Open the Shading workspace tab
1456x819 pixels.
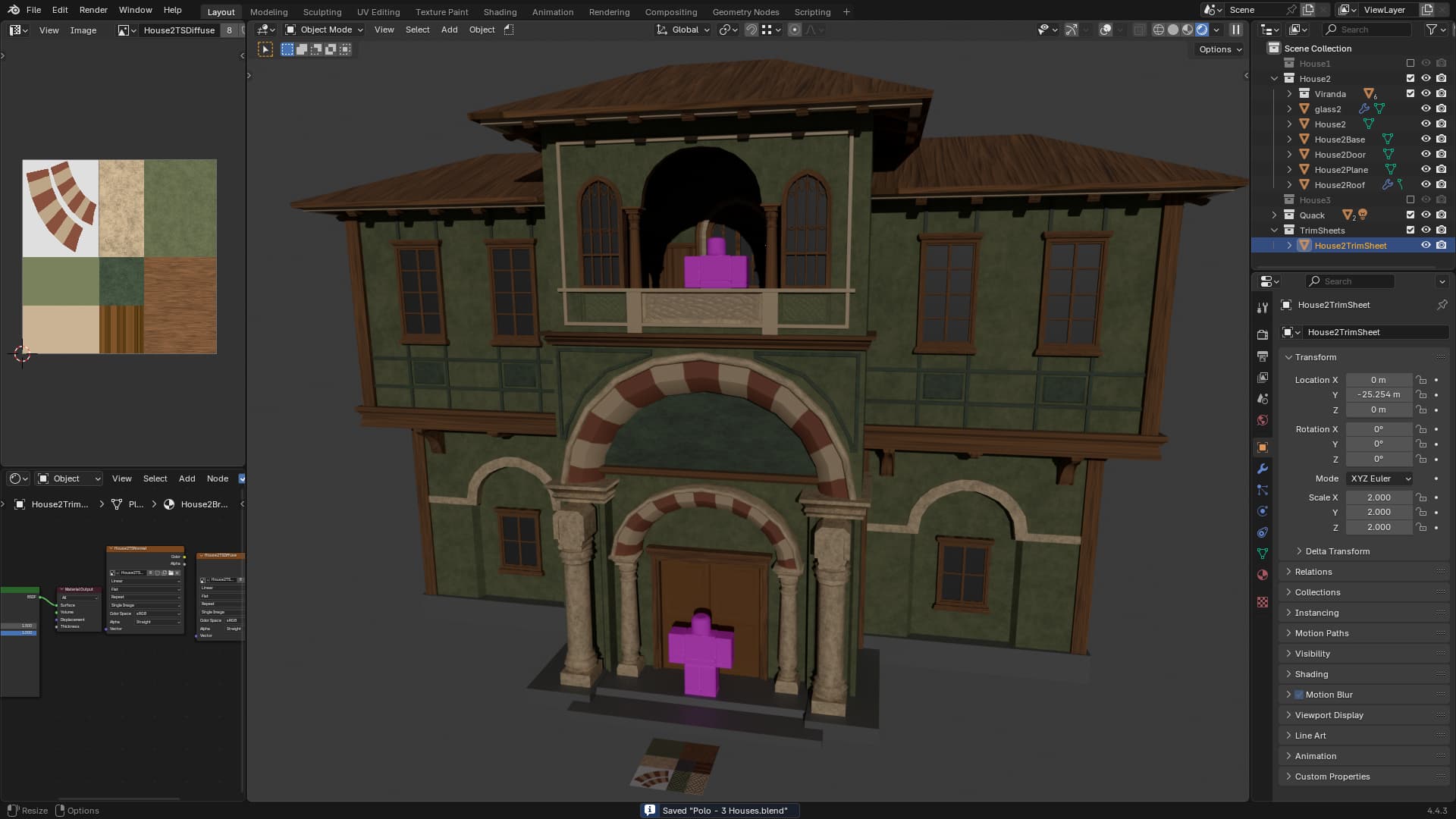(x=500, y=12)
